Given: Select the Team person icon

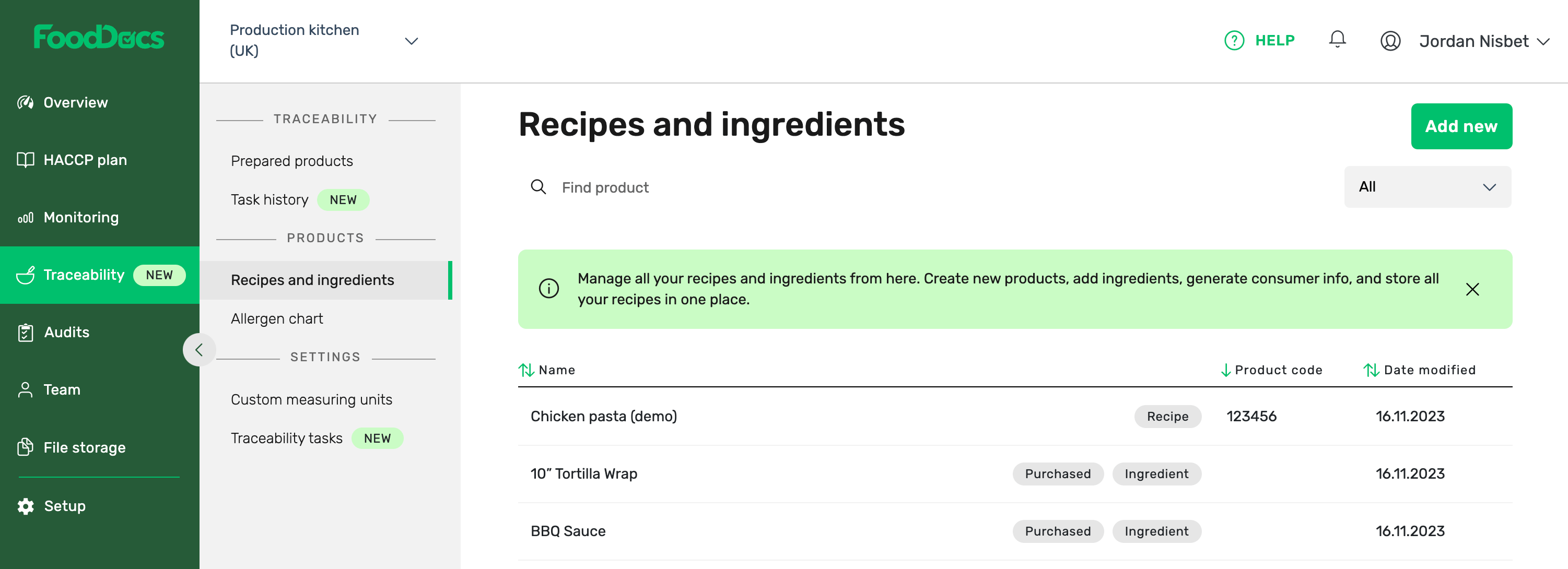Looking at the screenshot, I should [x=25, y=389].
